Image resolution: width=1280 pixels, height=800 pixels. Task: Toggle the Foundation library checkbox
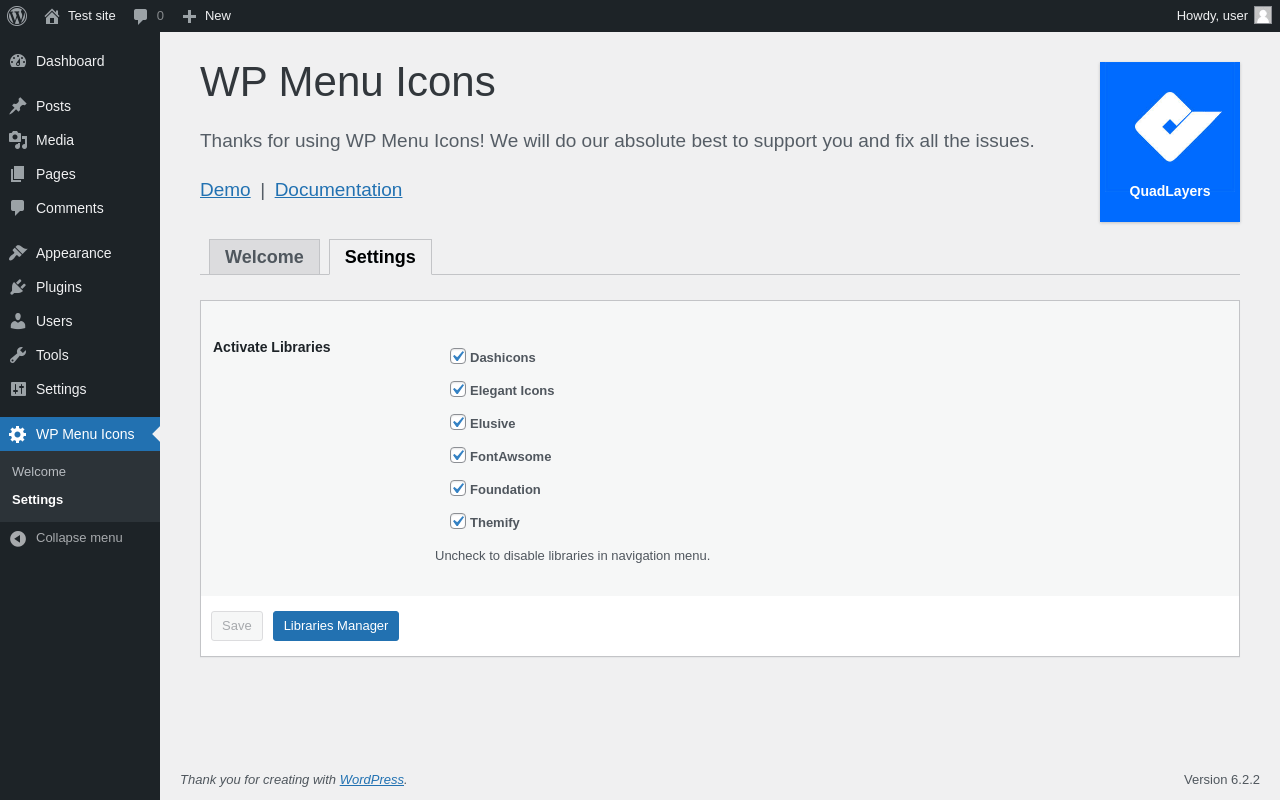(x=458, y=488)
